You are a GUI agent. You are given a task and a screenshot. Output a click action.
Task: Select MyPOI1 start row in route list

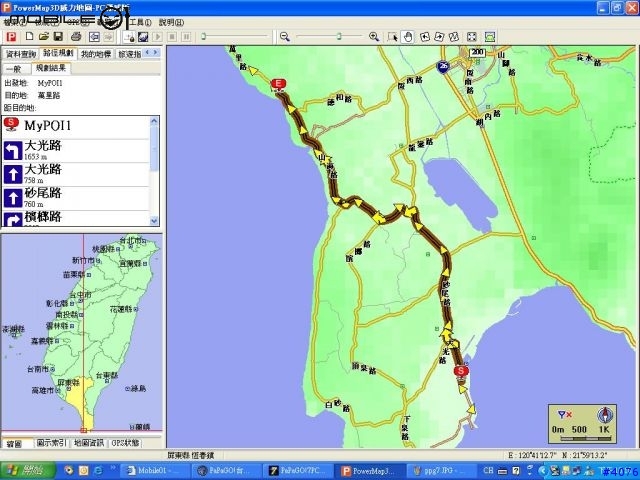click(x=76, y=127)
